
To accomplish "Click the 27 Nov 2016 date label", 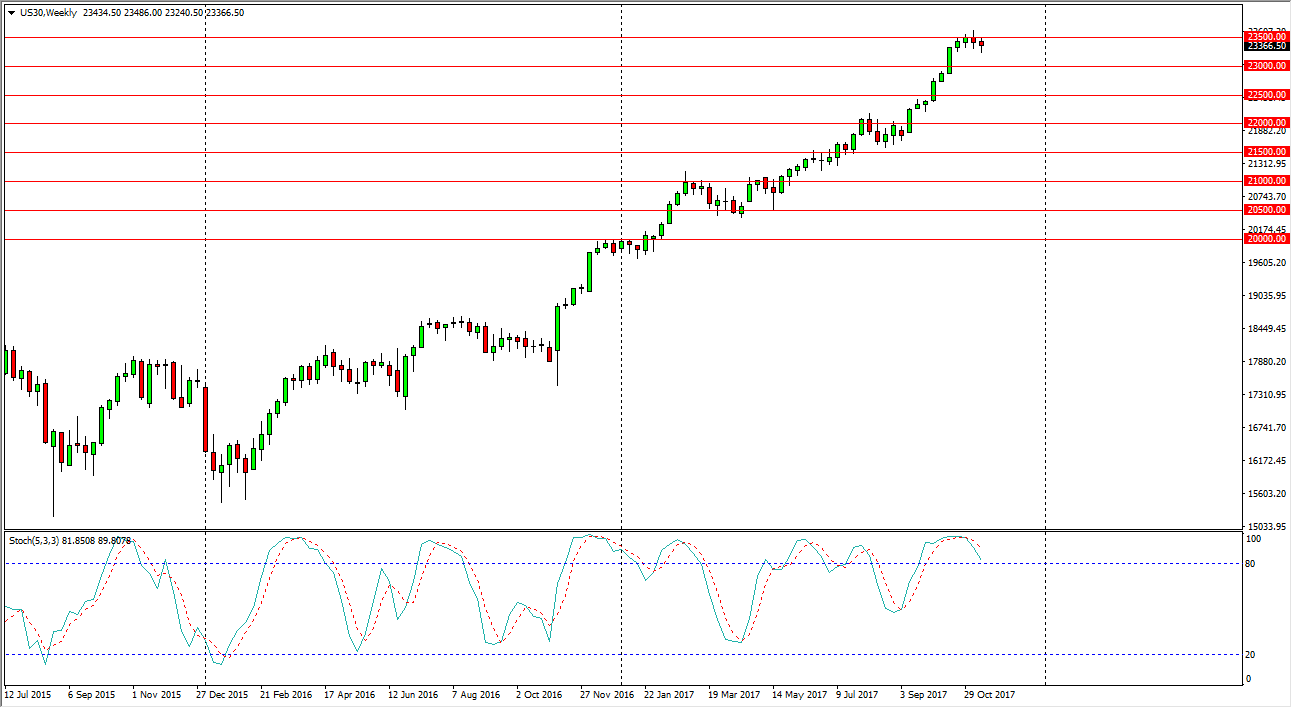I will [606, 694].
